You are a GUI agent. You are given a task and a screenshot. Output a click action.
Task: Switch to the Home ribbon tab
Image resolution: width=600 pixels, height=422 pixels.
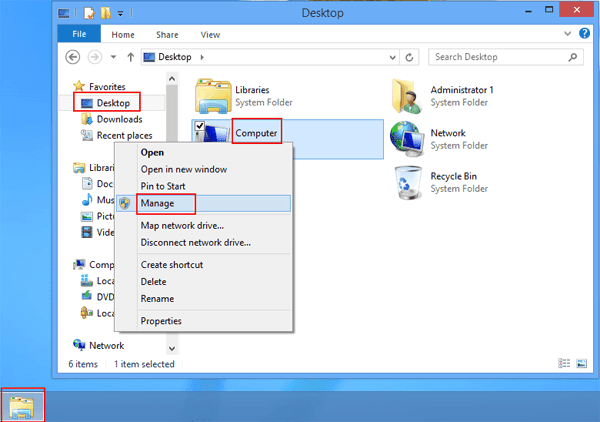[123, 35]
